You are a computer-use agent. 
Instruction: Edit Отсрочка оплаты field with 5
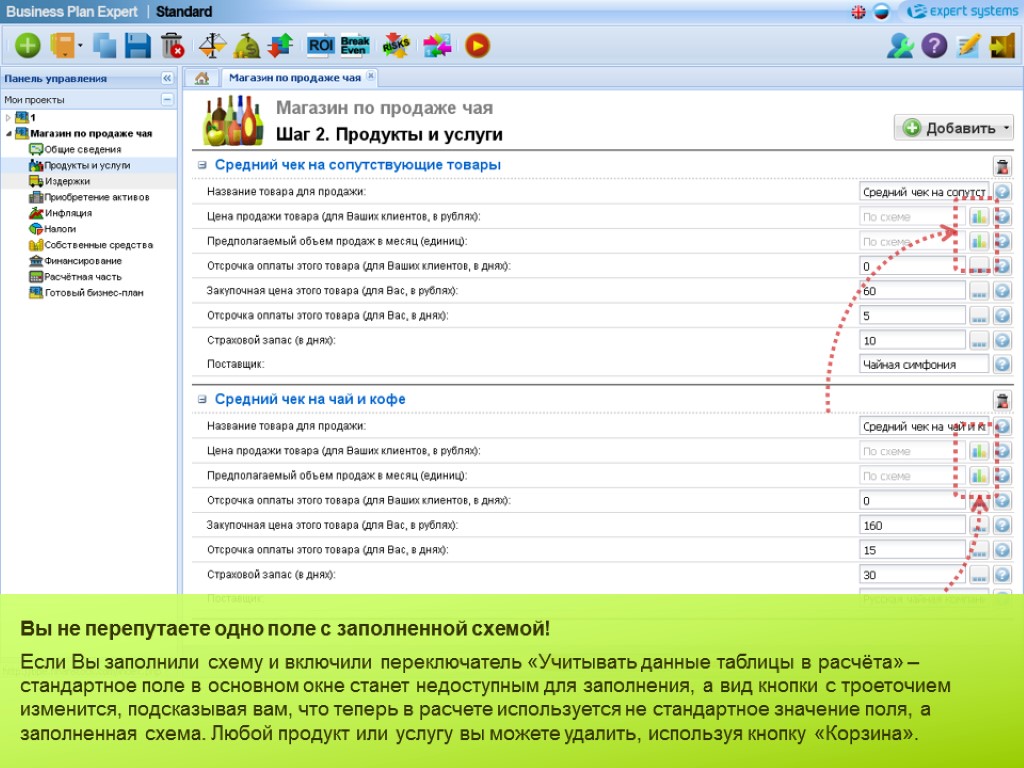(912, 315)
